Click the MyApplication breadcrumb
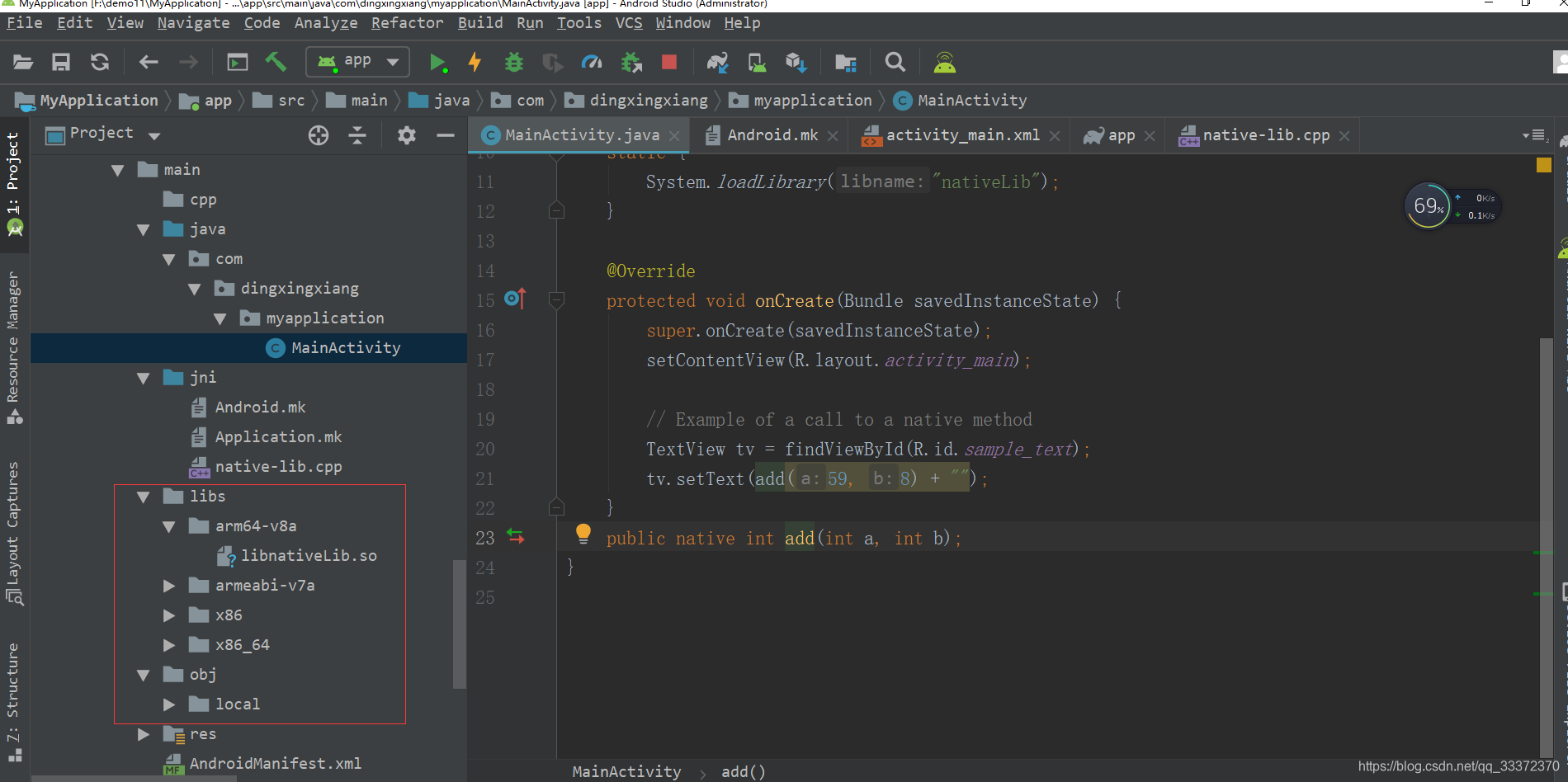1568x782 pixels. 87,101
